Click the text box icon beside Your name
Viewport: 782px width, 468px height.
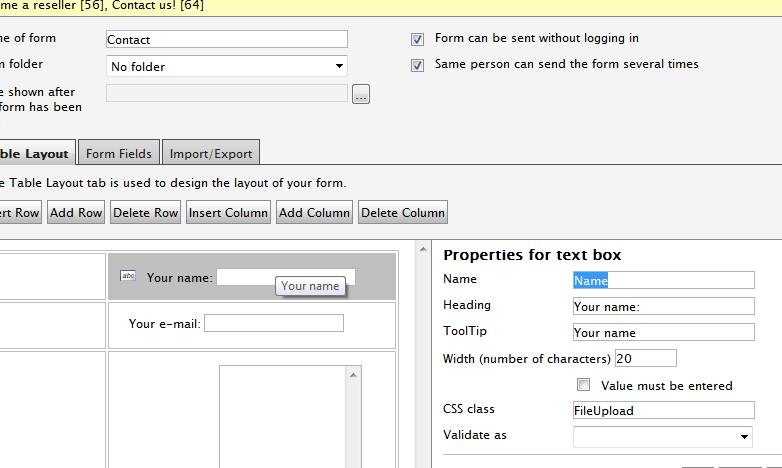click(127, 277)
